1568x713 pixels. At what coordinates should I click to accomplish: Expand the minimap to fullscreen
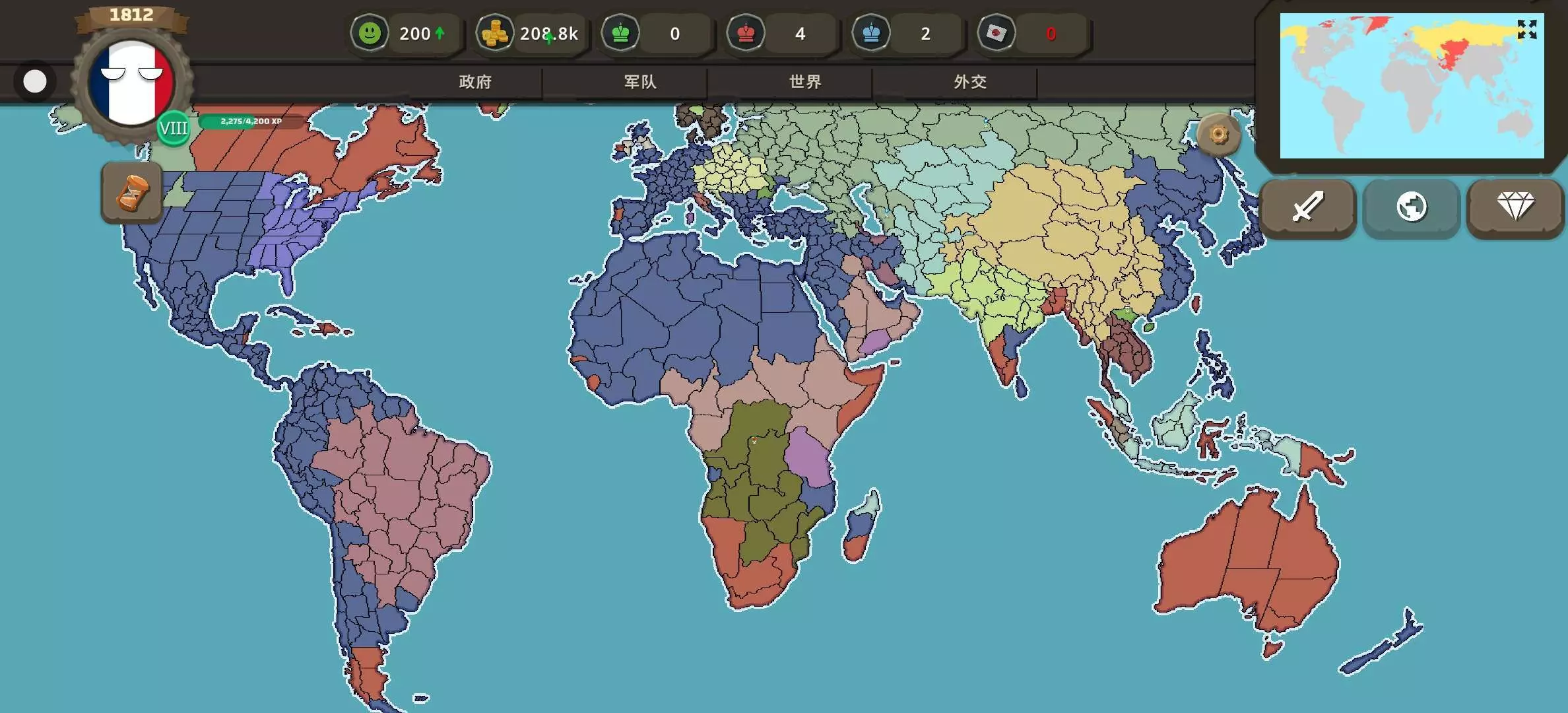1526,30
